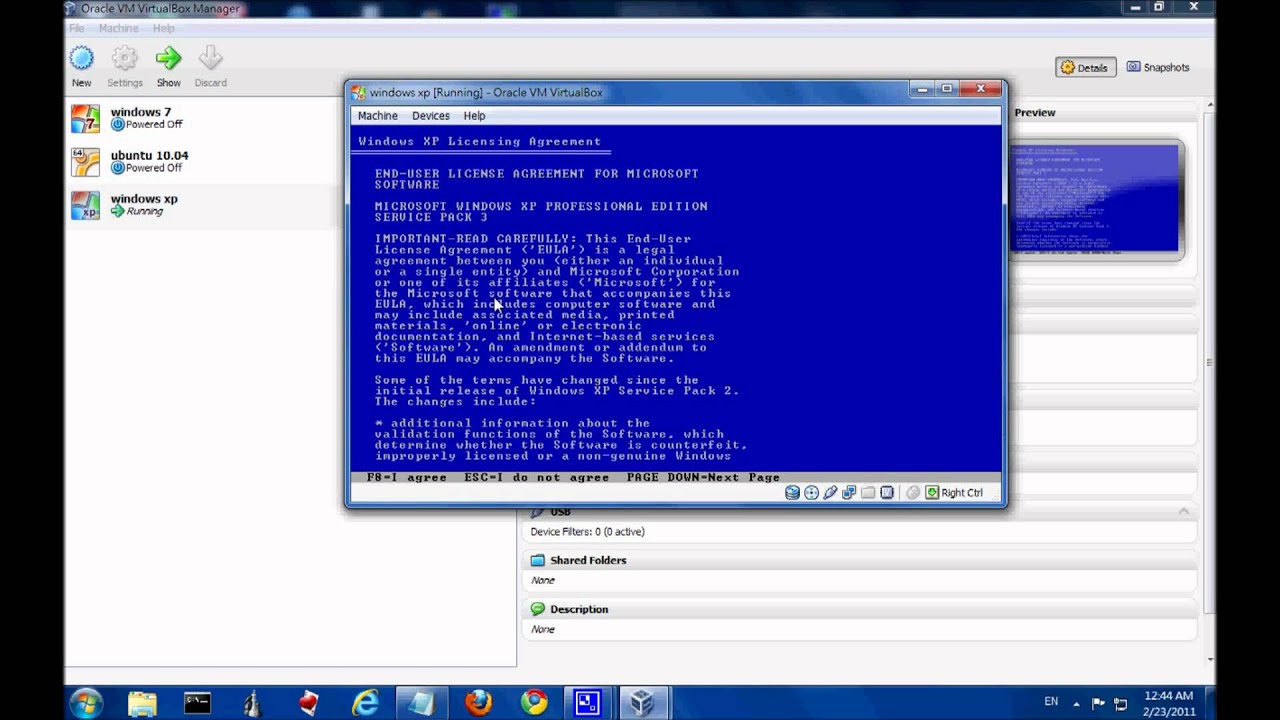Click 'ESC=I do not agree' status text
The width and height of the screenshot is (1280, 720).
tap(536, 477)
